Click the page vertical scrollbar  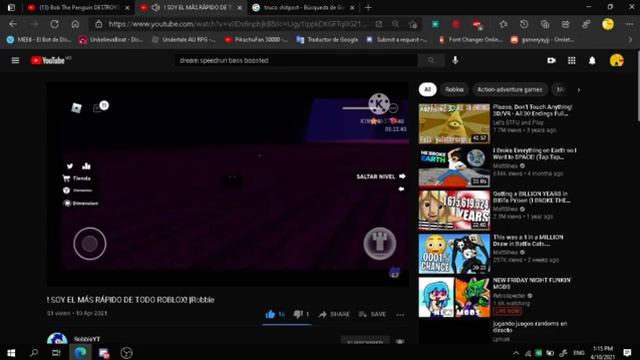point(638,86)
